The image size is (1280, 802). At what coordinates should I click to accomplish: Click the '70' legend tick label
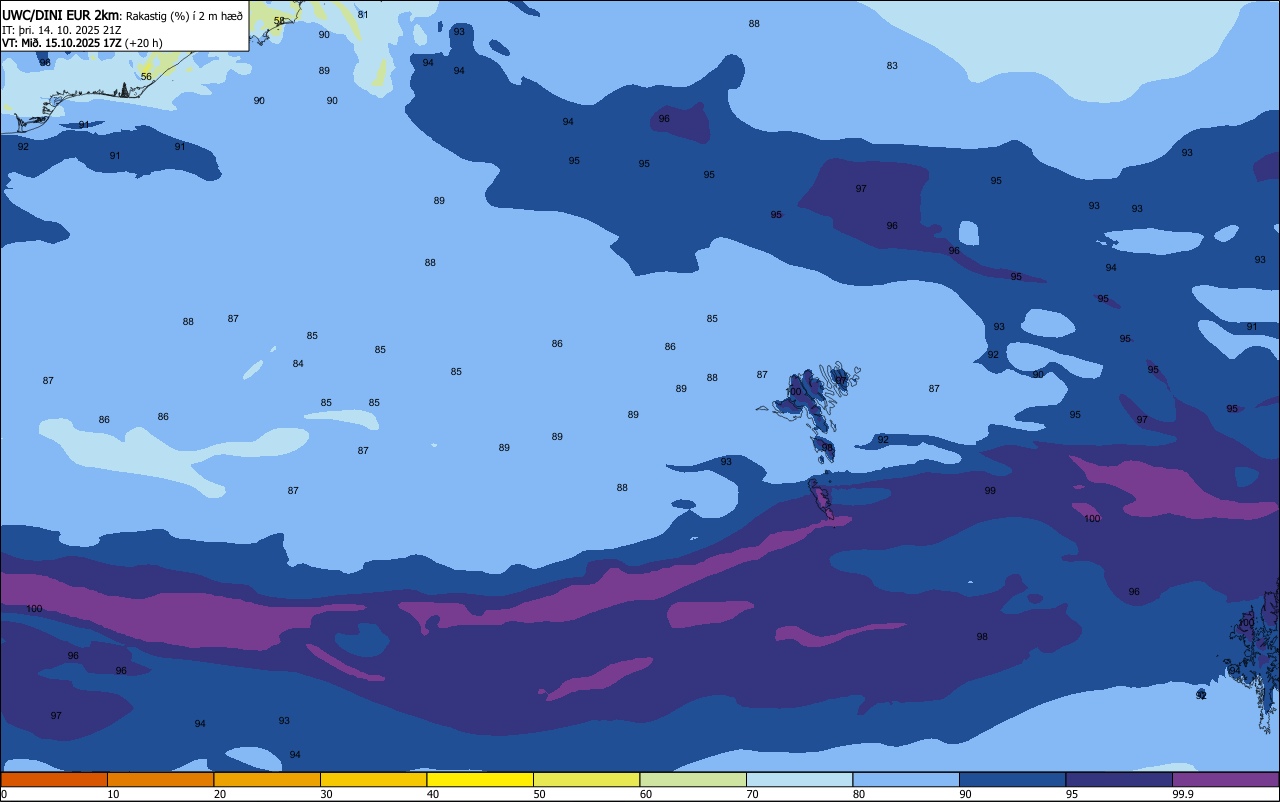(x=752, y=794)
